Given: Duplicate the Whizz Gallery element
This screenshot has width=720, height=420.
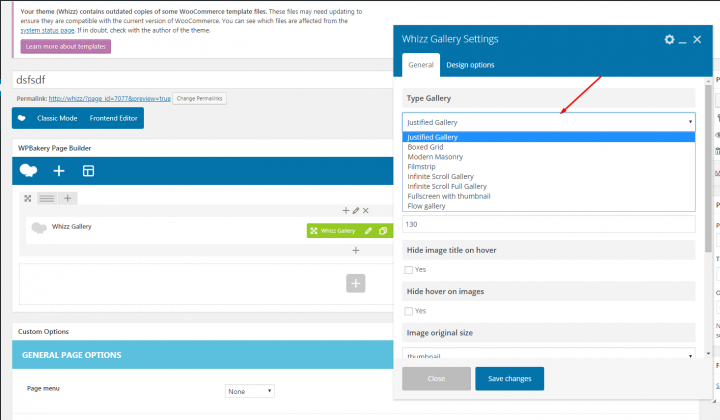Looking at the screenshot, I should pos(382,230).
